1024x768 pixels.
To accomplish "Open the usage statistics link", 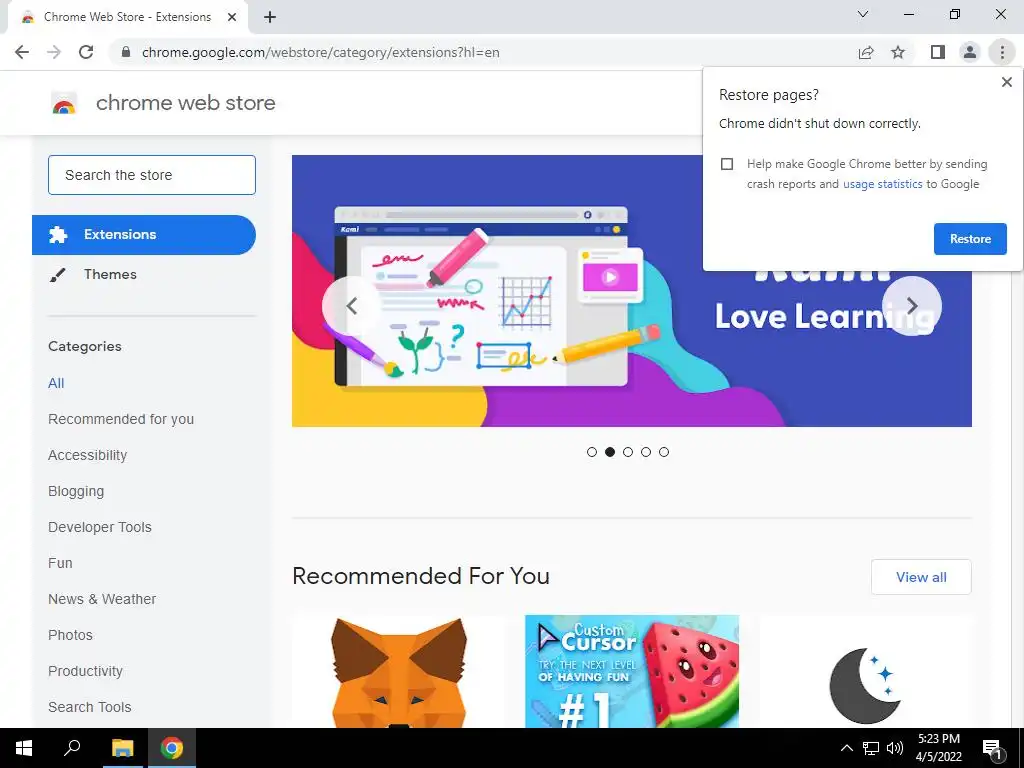I will [x=882, y=184].
